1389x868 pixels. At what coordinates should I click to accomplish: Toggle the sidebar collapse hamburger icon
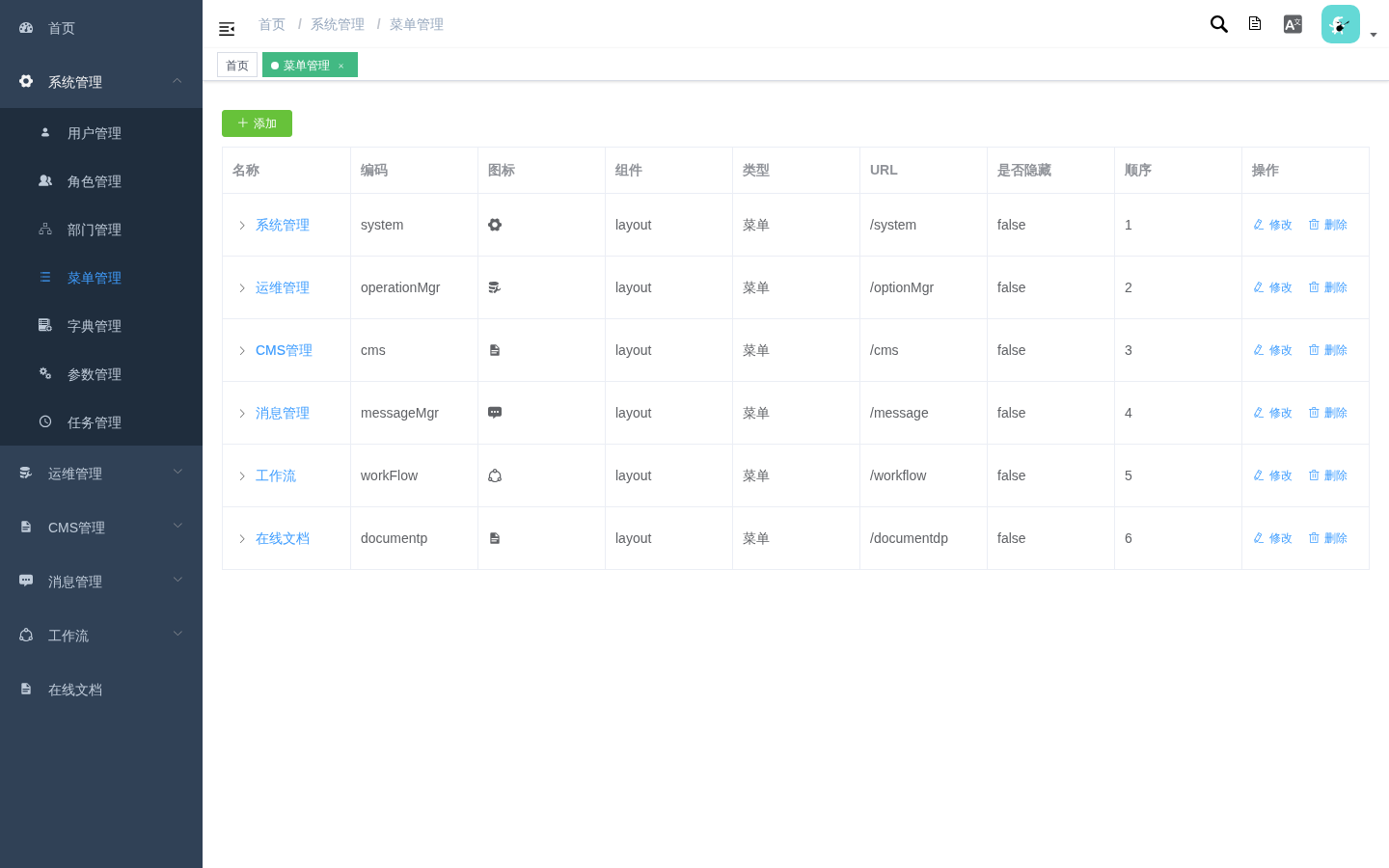(227, 29)
